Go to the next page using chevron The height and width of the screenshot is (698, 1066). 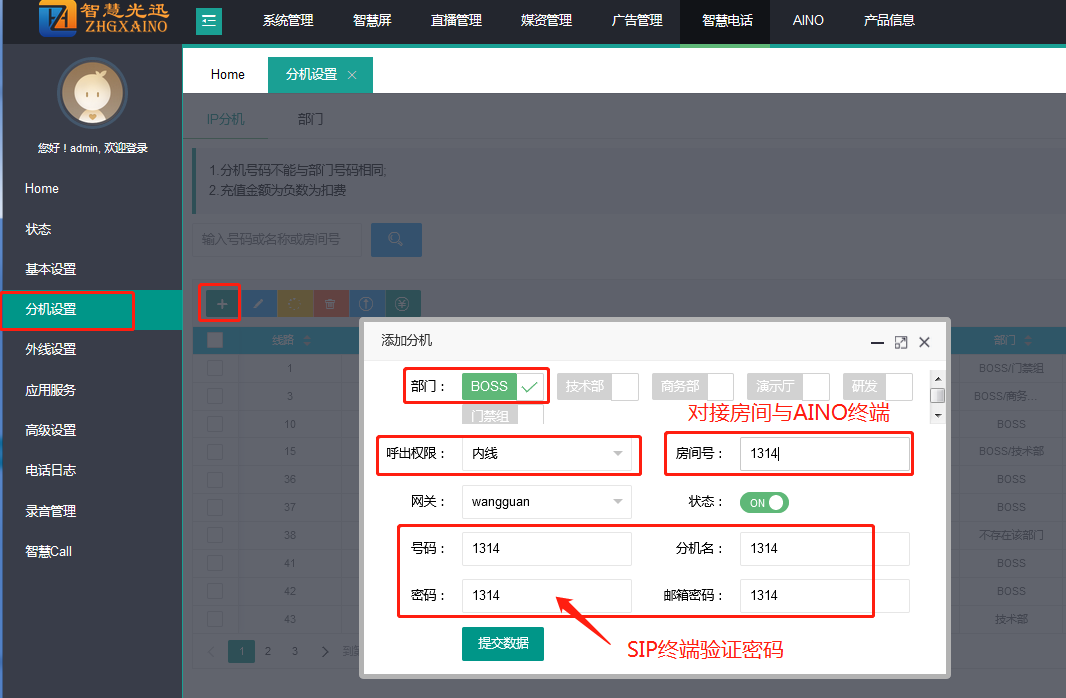(x=325, y=651)
